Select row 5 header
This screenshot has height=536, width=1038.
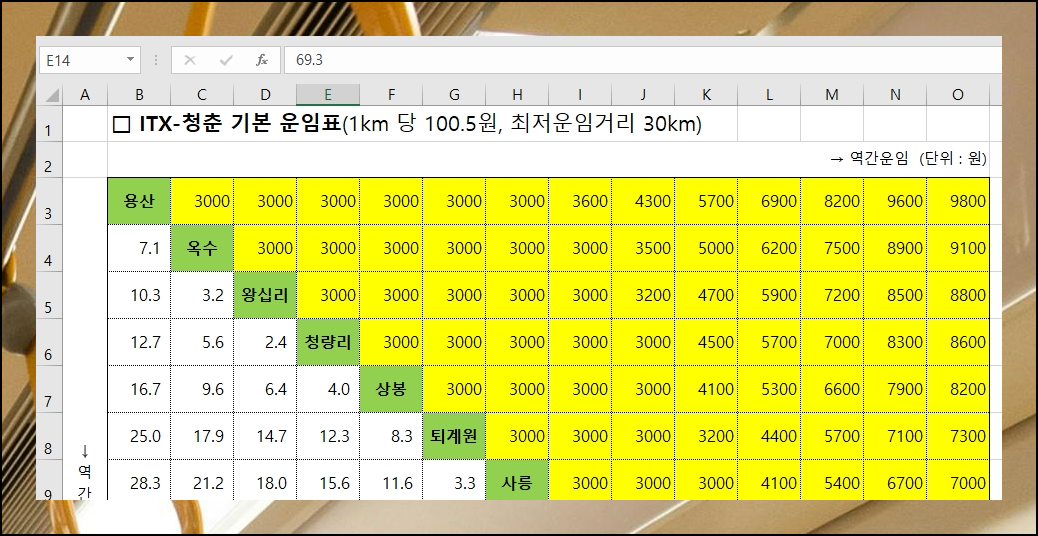48,295
